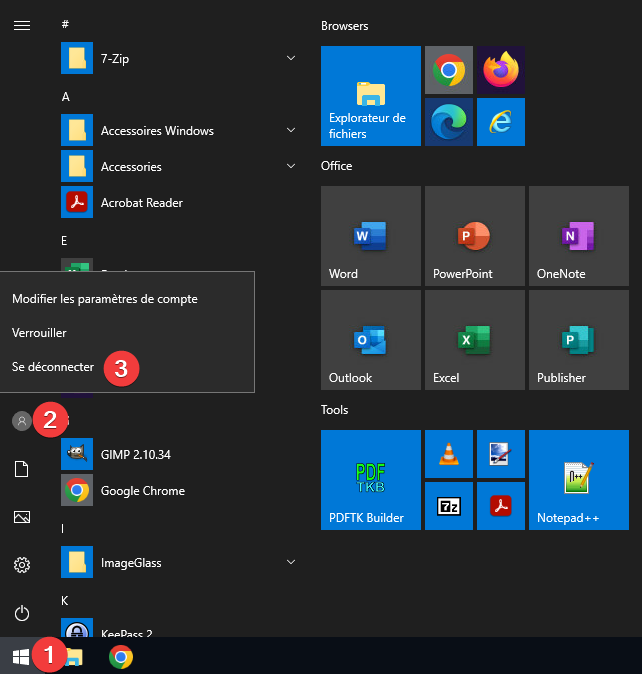Click the Internet Explorer tile
Viewport: 642px width, 674px height.
click(501, 122)
